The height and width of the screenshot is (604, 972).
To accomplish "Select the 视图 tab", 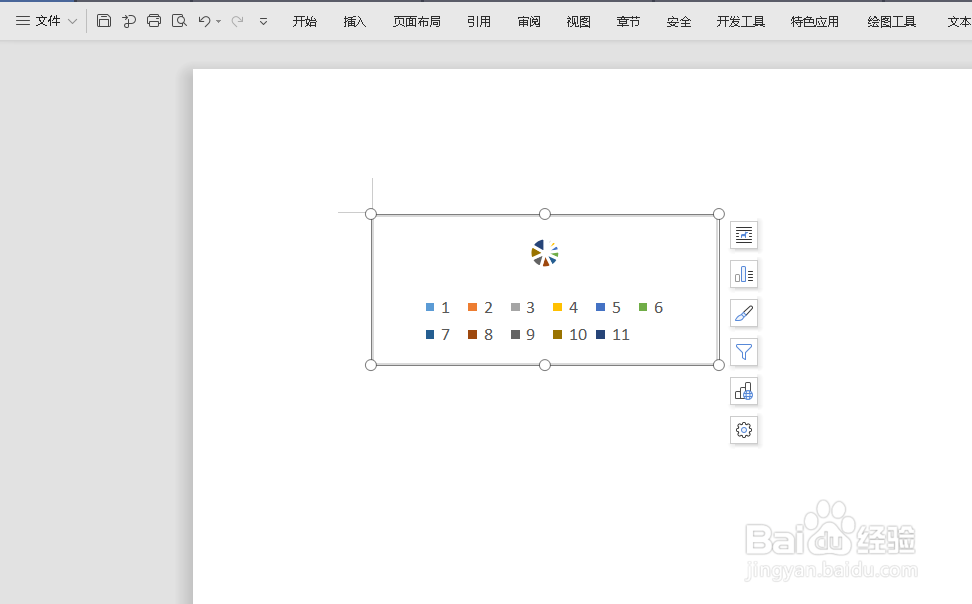I will pos(578,22).
